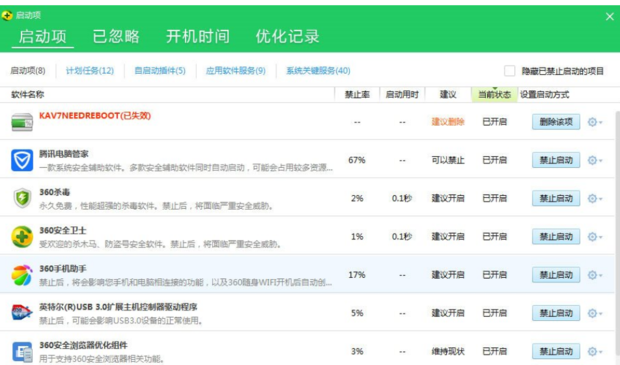Click the KAV7NEEDREBOOT drive icon
Viewport: 620px width, 365px height.
(22, 122)
